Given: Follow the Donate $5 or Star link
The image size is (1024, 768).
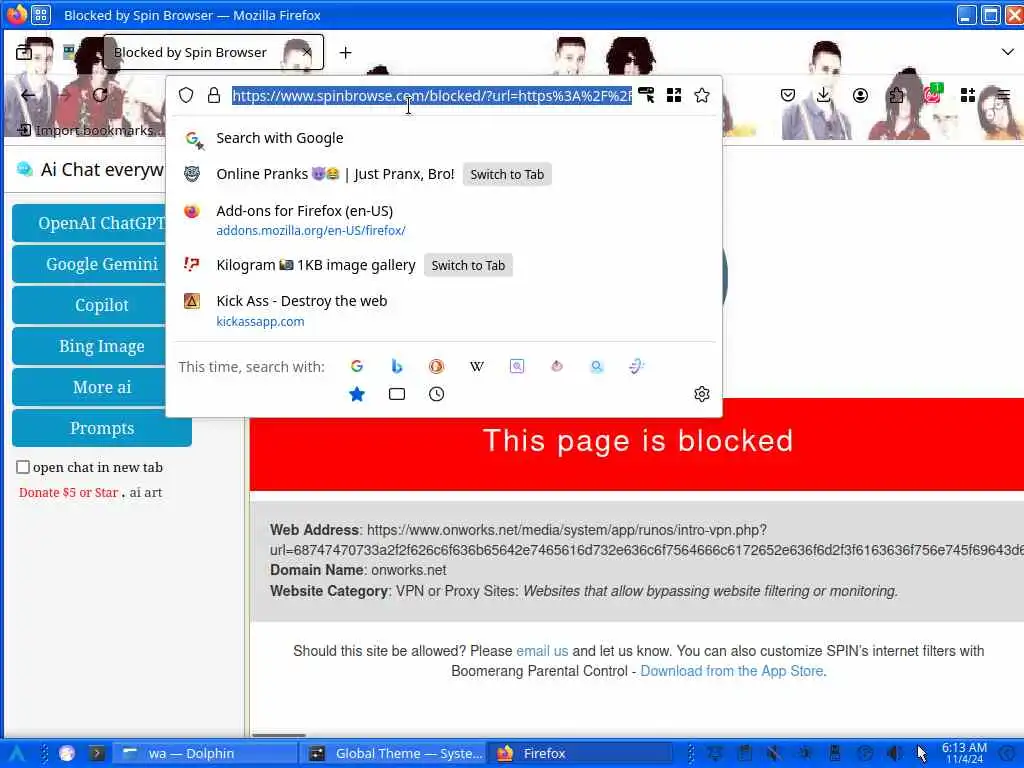Looking at the screenshot, I should 69,492.
